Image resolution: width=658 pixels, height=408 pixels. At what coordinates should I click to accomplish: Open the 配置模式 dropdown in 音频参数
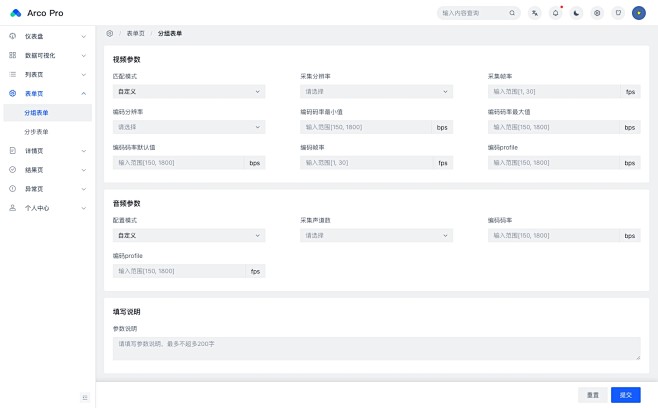[189, 235]
